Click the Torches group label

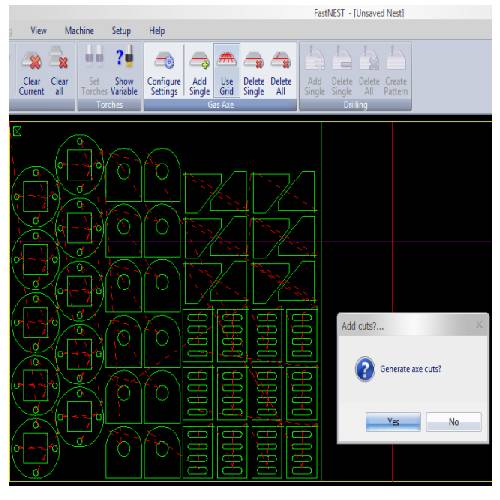pyautogui.click(x=110, y=105)
